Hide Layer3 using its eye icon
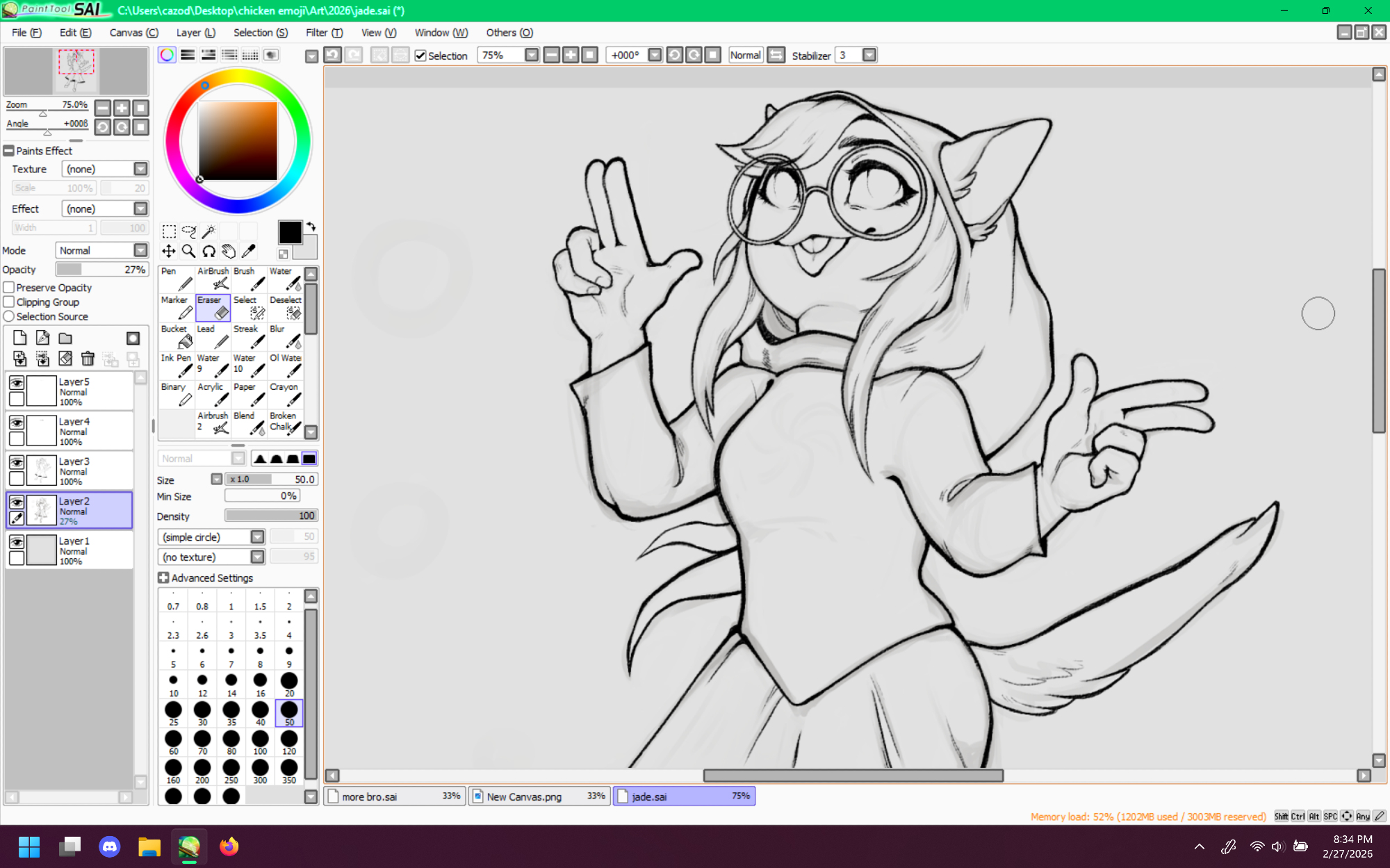This screenshot has height=868, width=1390. pyautogui.click(x=17, y=462)
